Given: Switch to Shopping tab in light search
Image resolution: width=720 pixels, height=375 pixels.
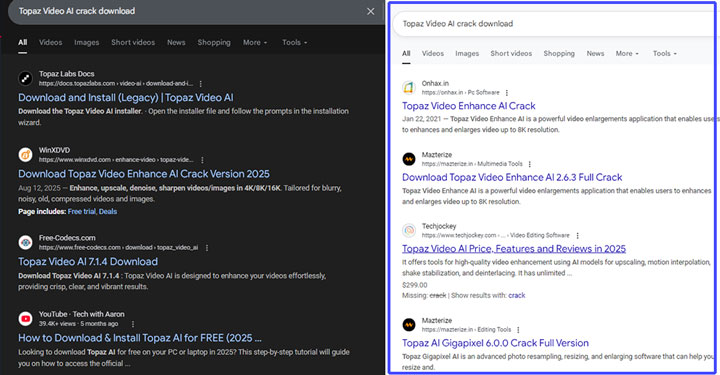Looking at the screenshot, I should pyautogui.click(x=559, y=53).
